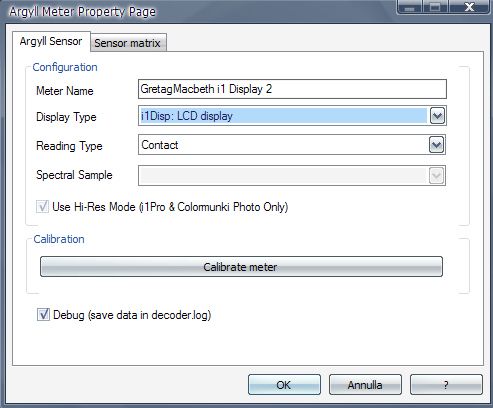
Task: Disable the Debug save data checkbox
Action: pos(43,315)
